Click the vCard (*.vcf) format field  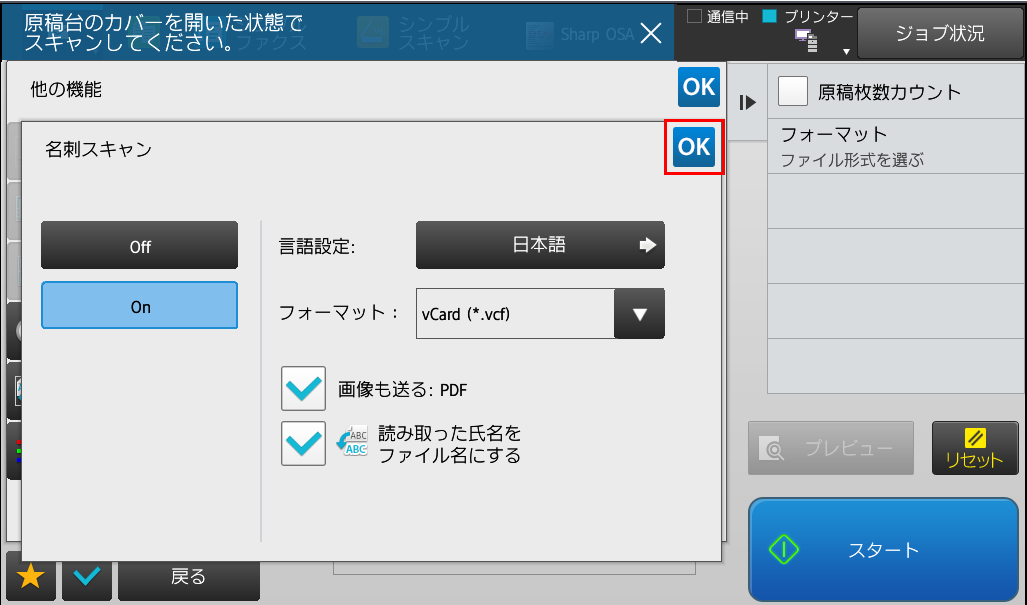pos(515,314)
